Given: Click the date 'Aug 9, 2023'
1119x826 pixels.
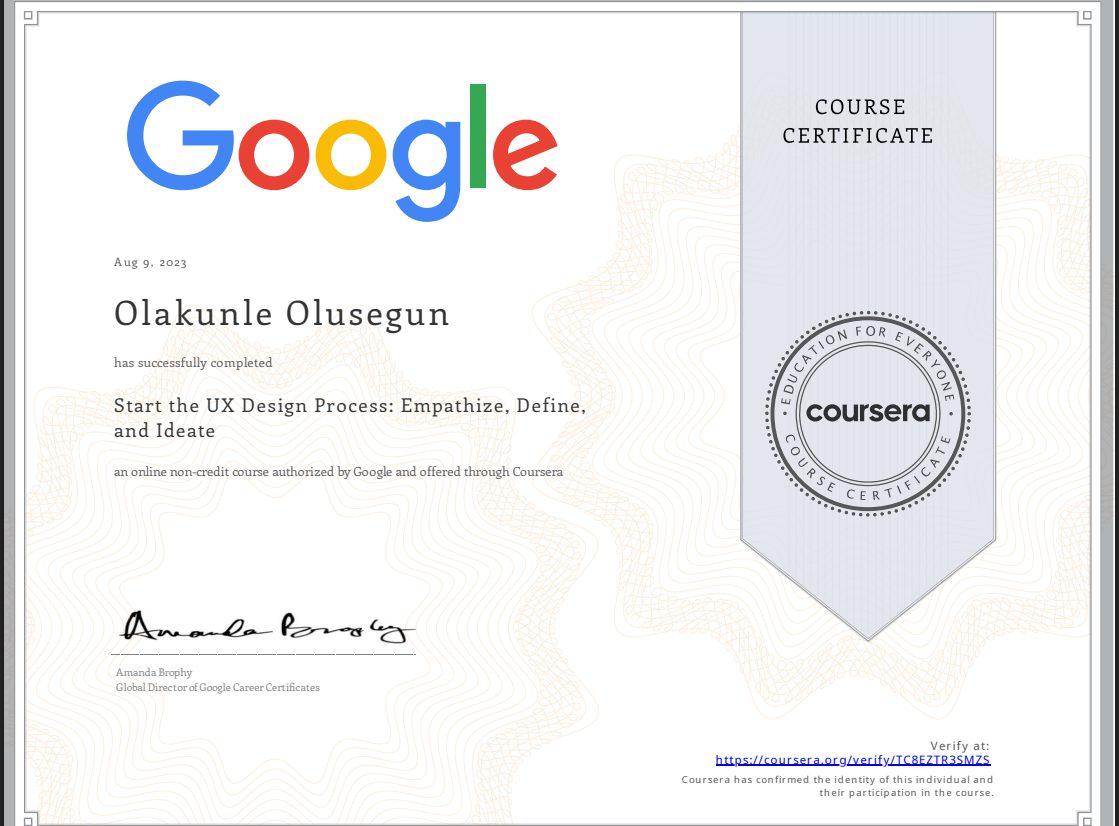Looking at the screenshot, I should (x=151, y=263).
